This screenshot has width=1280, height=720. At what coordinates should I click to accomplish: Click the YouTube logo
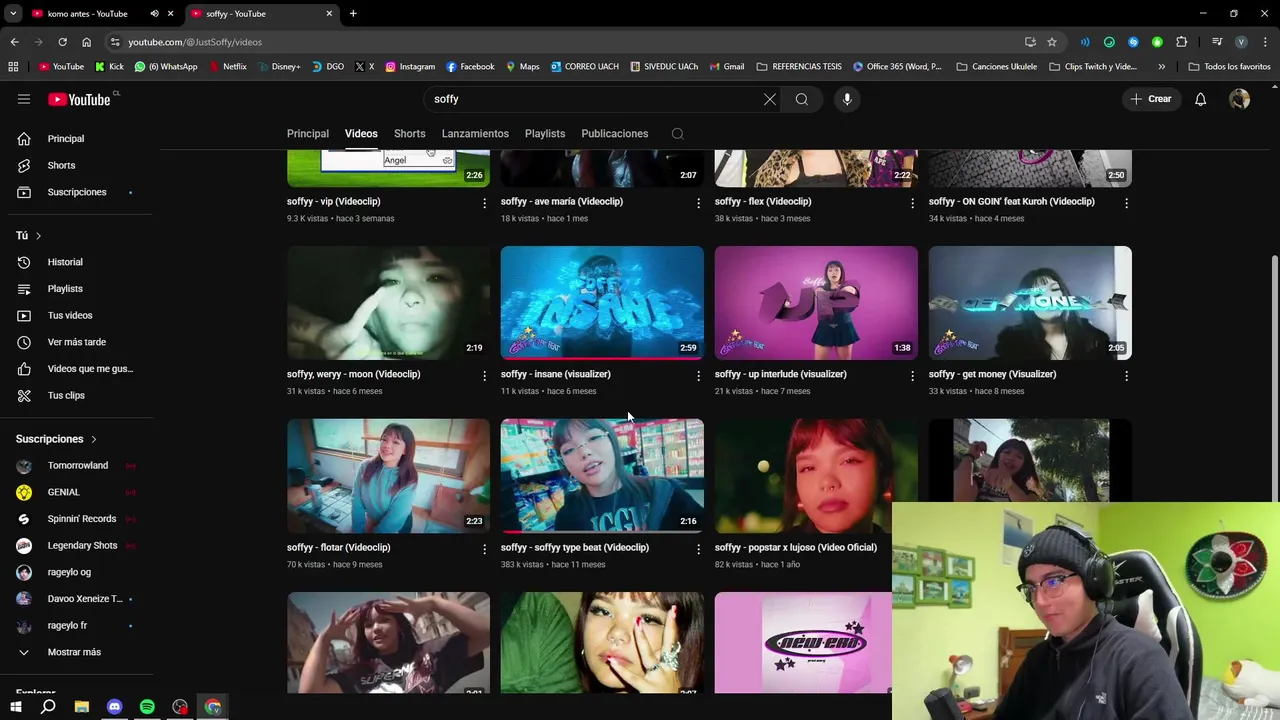(x=80, y=99)
